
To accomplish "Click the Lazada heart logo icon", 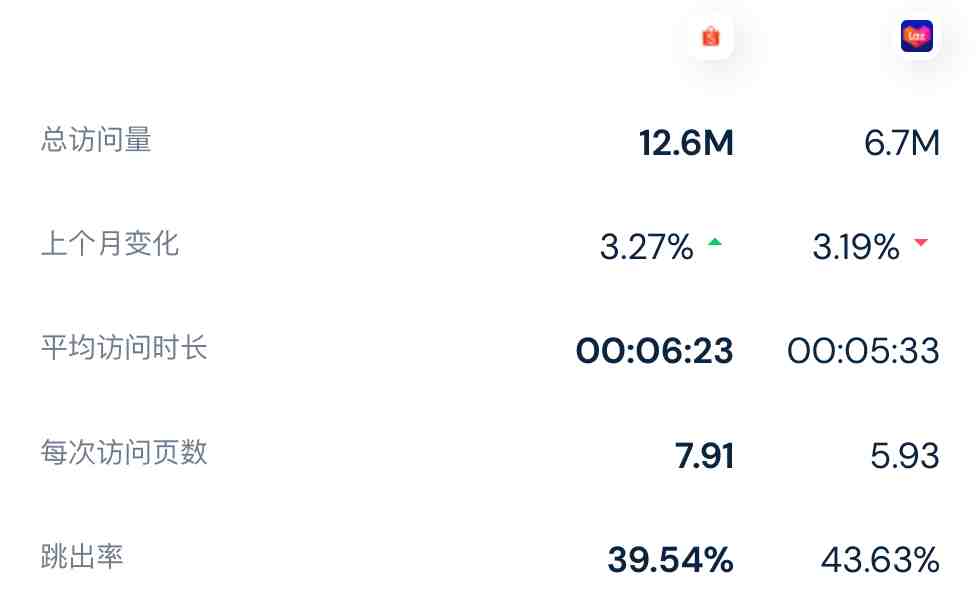I will (x=917, y=36).
